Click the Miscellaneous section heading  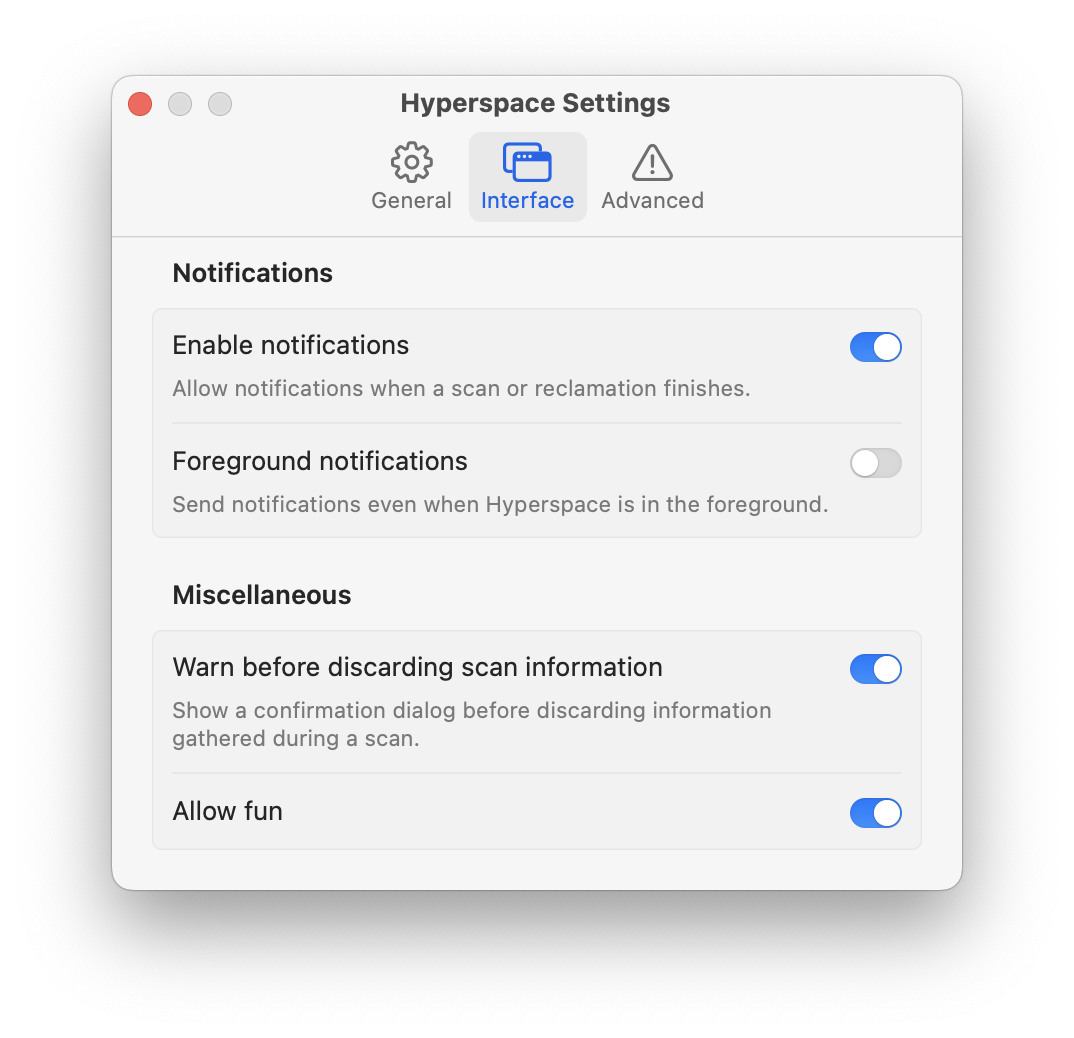click(x=262, y=595)
